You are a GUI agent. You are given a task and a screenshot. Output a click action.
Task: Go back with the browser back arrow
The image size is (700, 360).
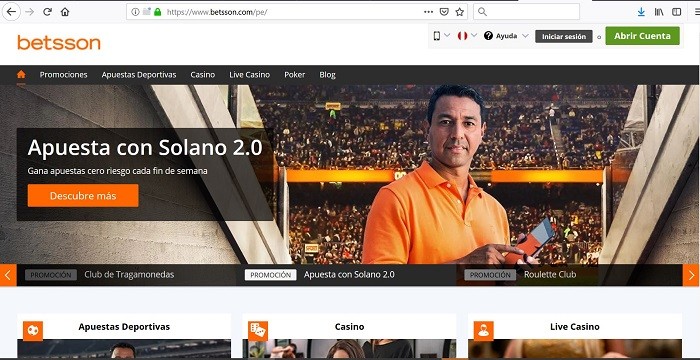pos(11,12)
